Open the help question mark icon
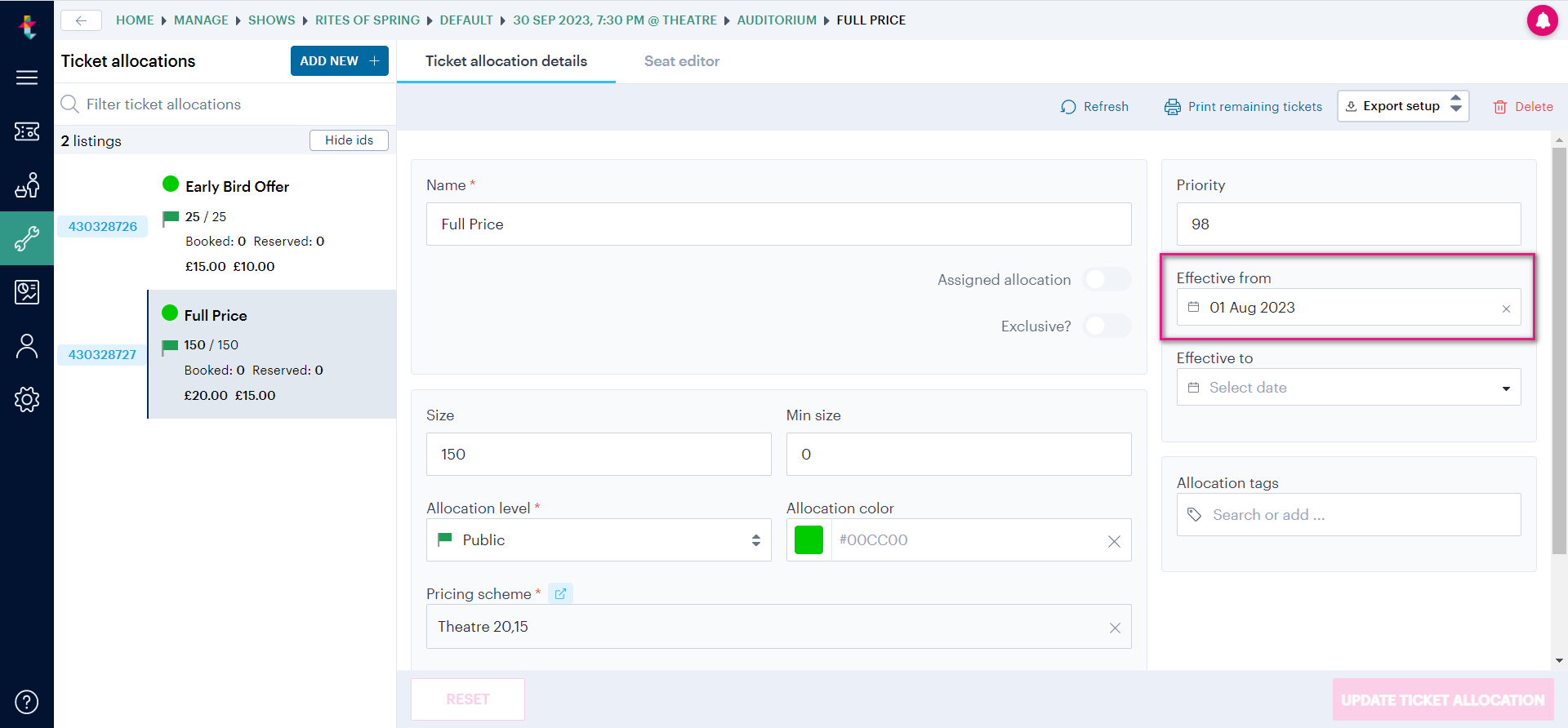 27,702
